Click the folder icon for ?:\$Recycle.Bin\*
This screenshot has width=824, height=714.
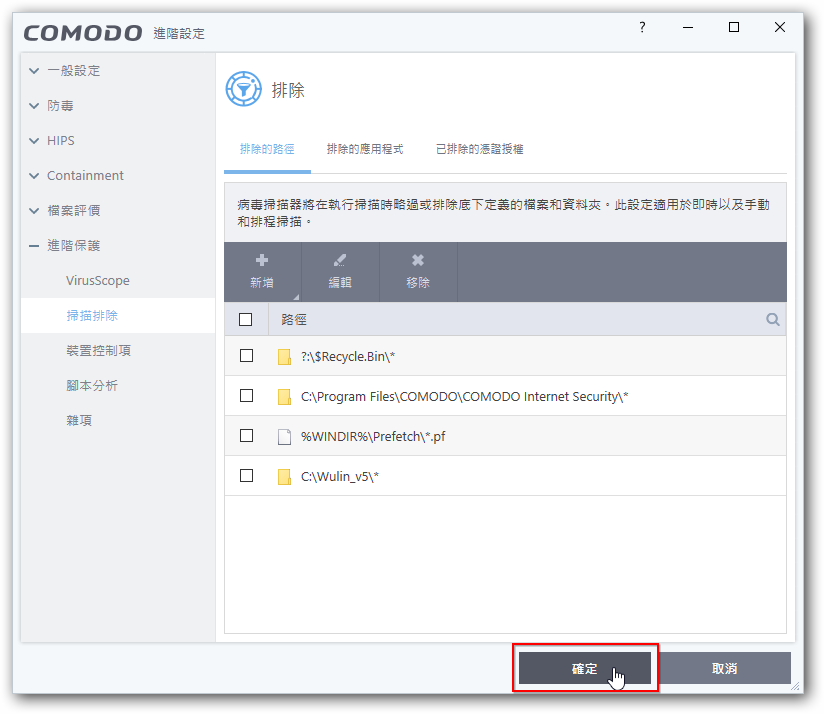point(284,357)
